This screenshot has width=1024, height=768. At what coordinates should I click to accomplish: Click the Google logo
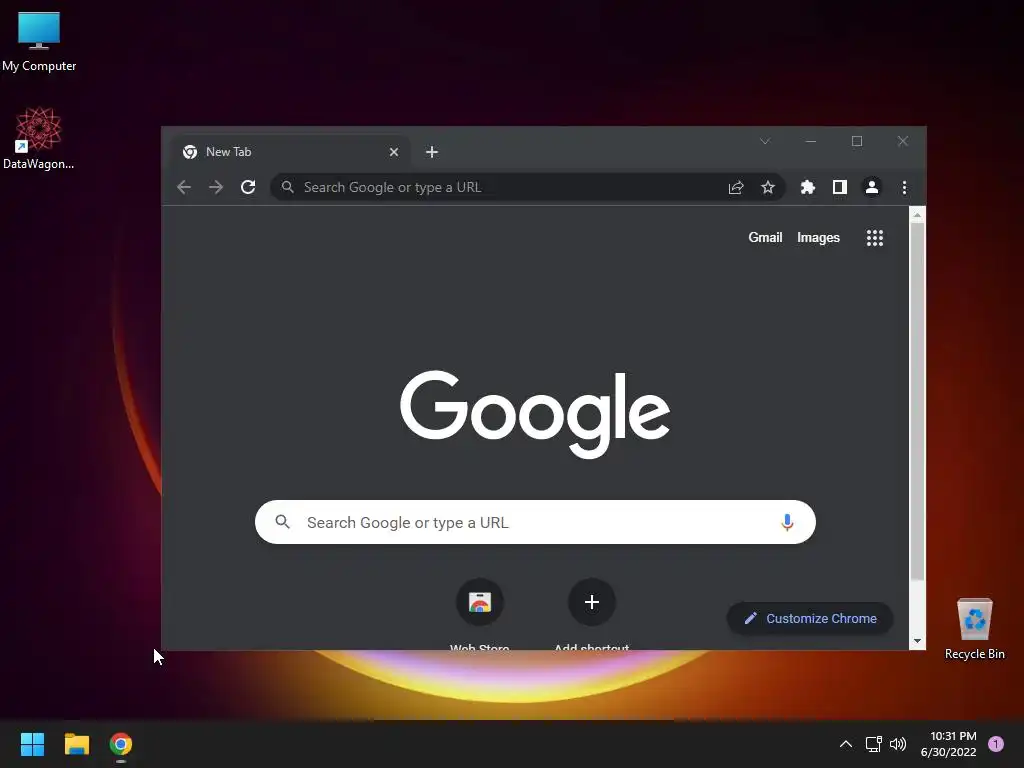535,413
